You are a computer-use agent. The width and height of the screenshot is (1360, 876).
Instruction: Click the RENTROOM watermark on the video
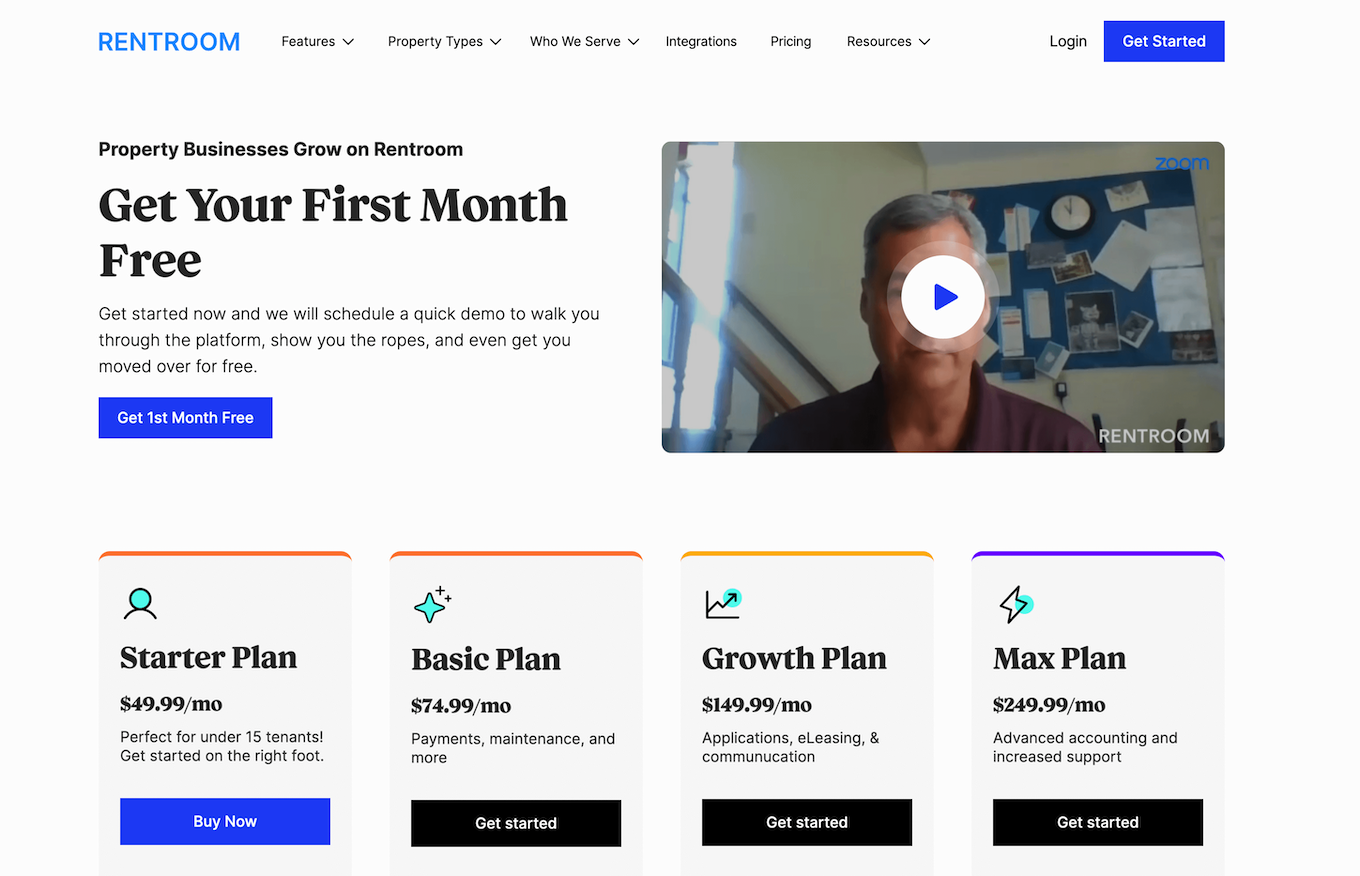pos(1152,436)
